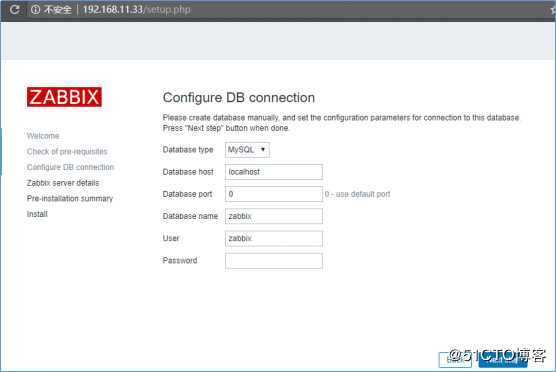Click the 'Database type' label
This screenshot has width=556, height=372.
188,150
